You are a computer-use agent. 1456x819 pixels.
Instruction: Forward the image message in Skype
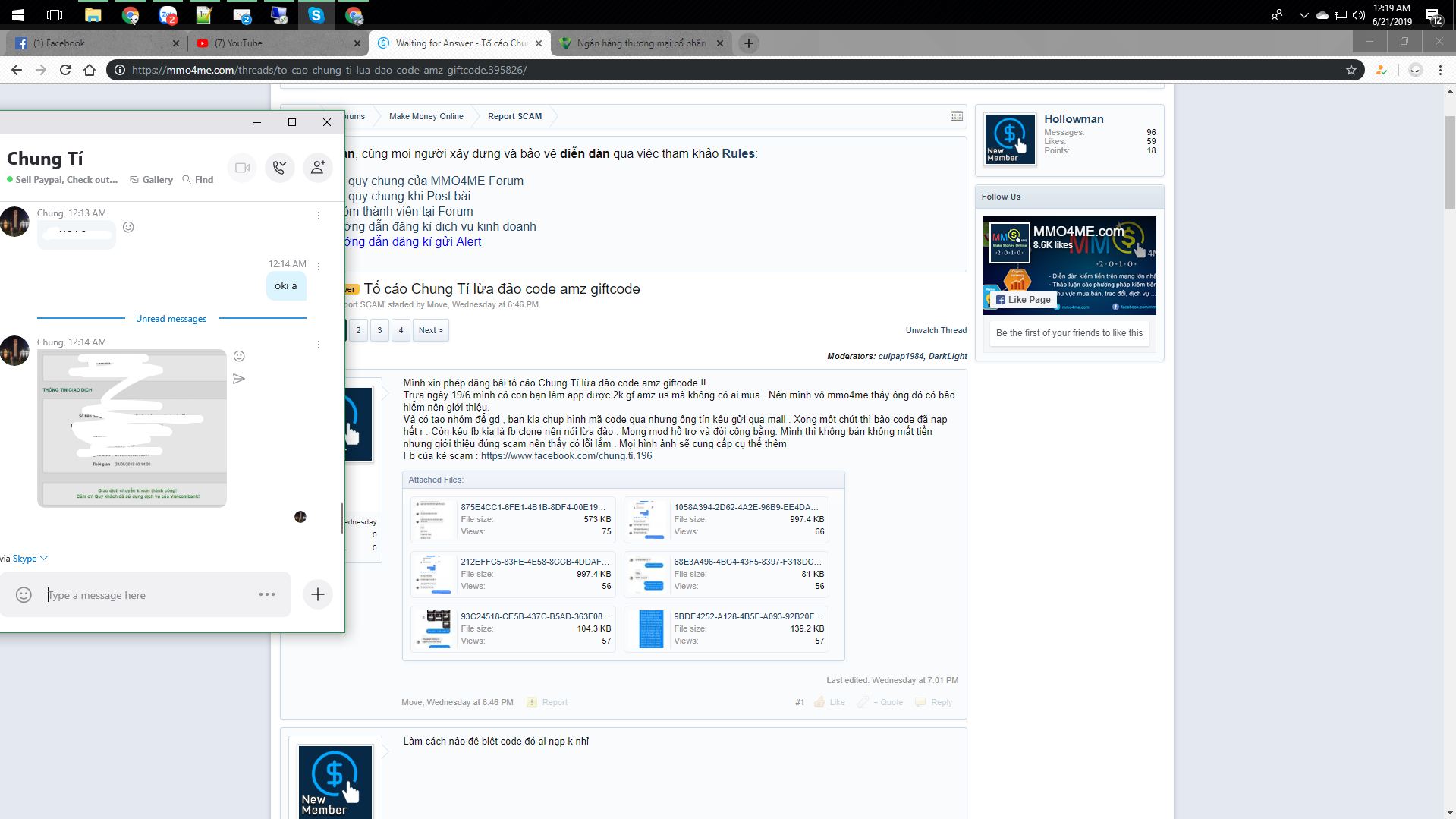(x=239, y=379)
